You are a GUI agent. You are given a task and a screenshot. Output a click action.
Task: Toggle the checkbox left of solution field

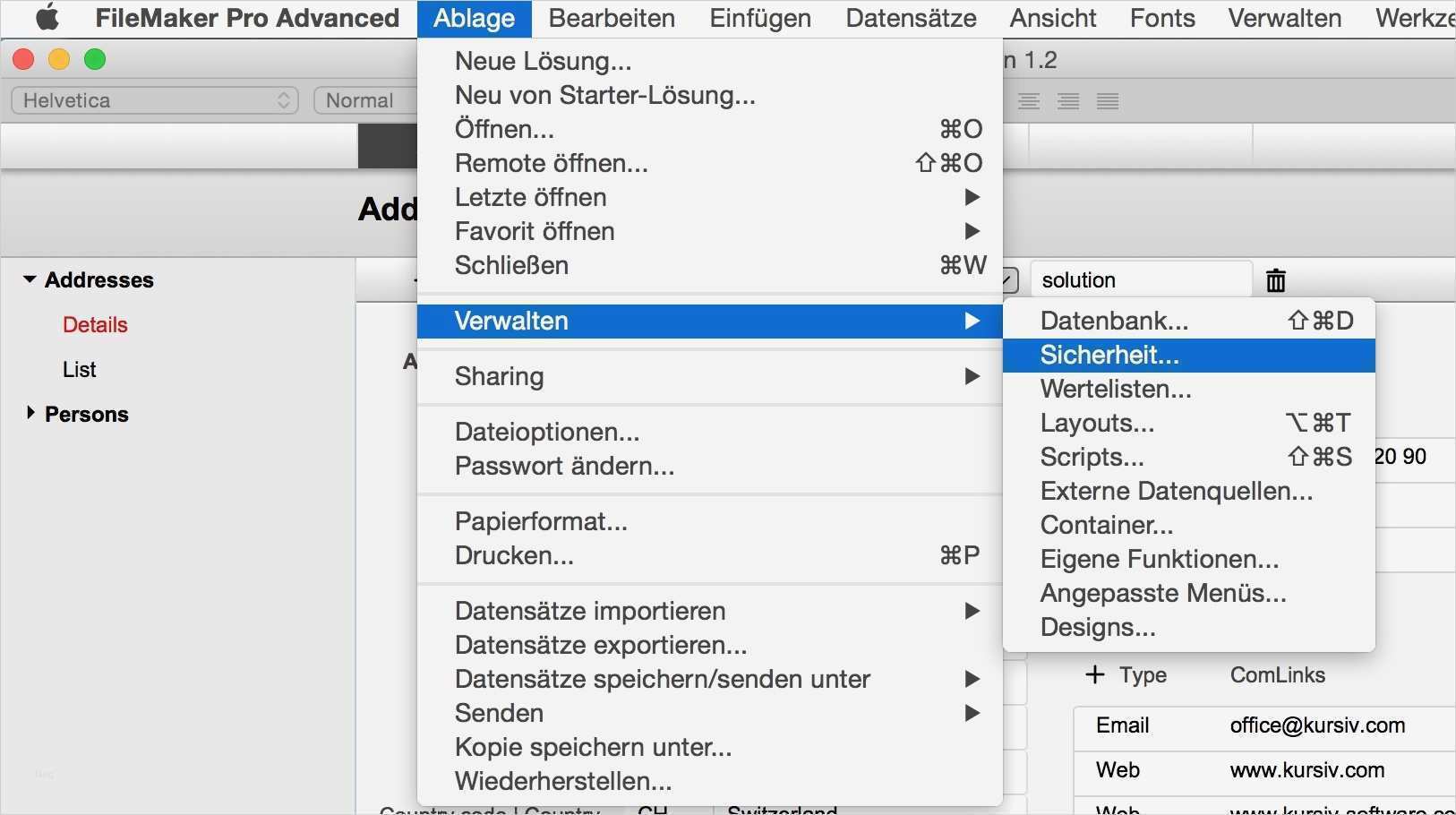point(1010,280)
